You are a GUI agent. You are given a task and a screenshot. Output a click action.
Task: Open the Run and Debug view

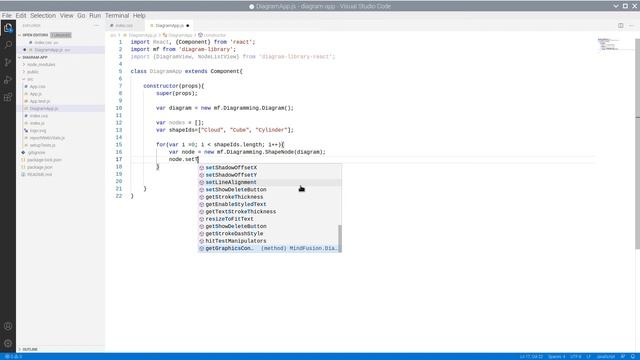pos(8,80)
